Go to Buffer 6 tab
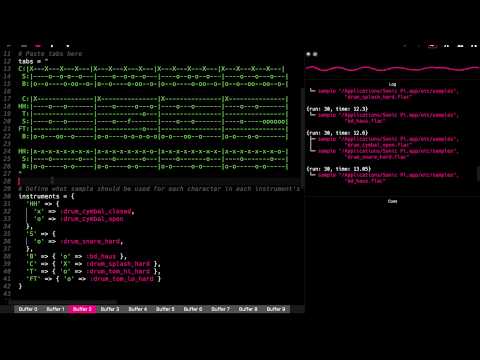The height and width of the screenshot is (360, 480). (x=193, y=309)
